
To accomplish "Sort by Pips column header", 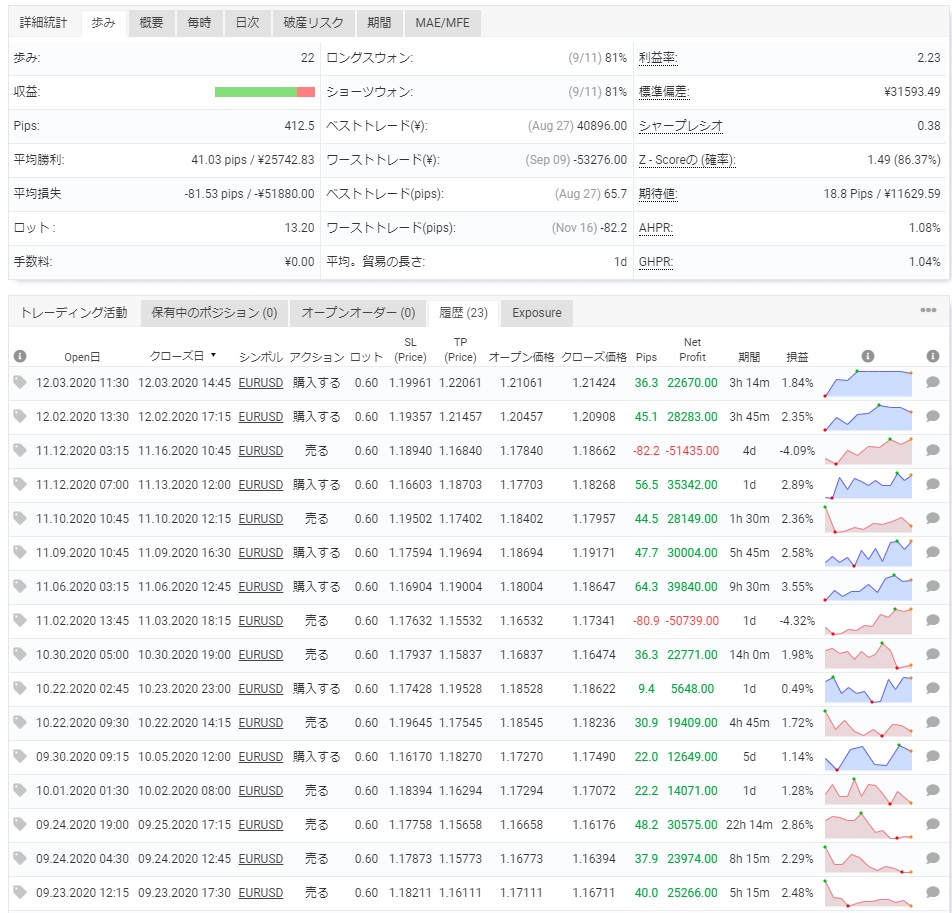I will (646, 357).
